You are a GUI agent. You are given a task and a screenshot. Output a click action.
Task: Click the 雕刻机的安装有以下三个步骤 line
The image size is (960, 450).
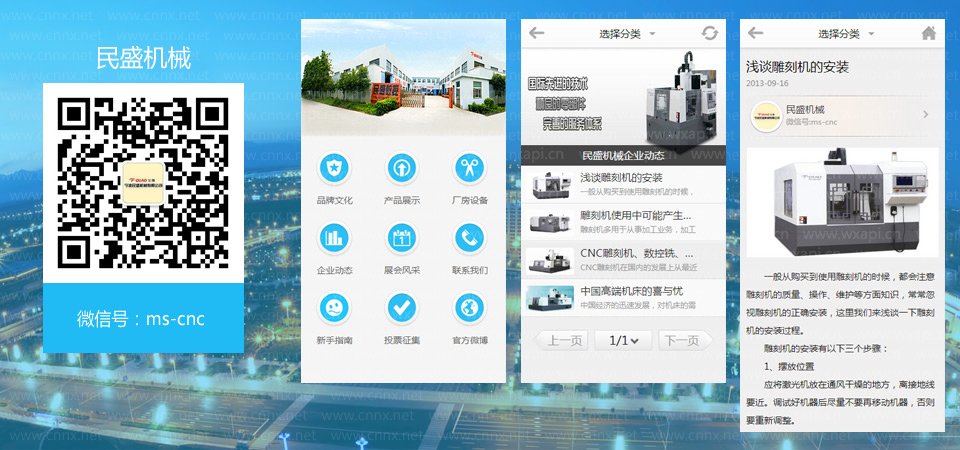[x=825, y=349]
